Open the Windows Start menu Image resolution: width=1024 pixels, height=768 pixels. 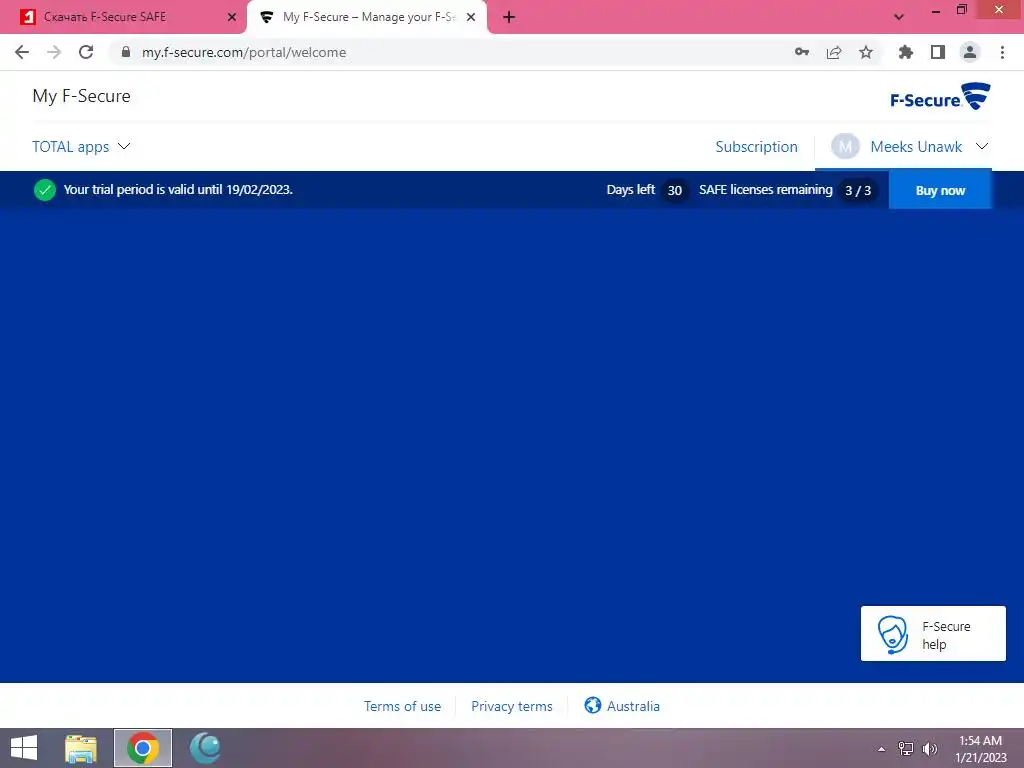(24, 748)
